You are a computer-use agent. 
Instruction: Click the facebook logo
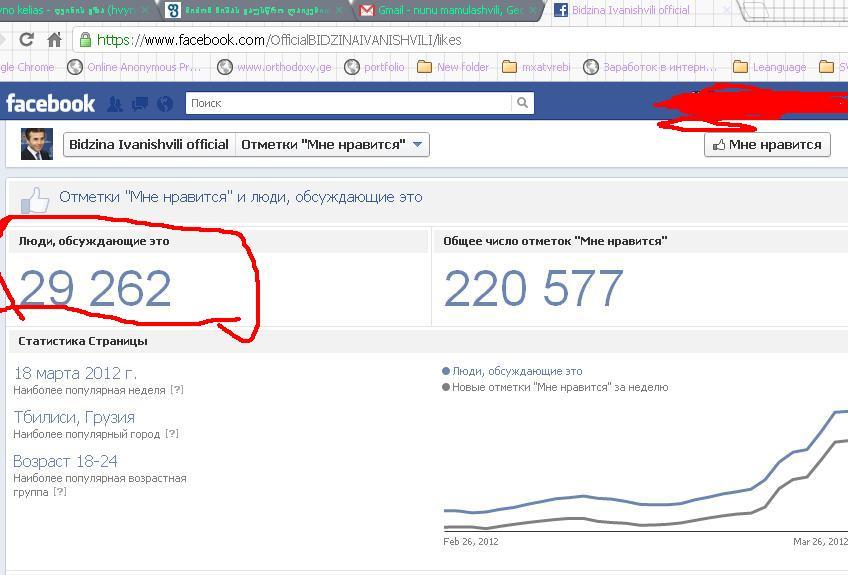[x=50, y=103]
